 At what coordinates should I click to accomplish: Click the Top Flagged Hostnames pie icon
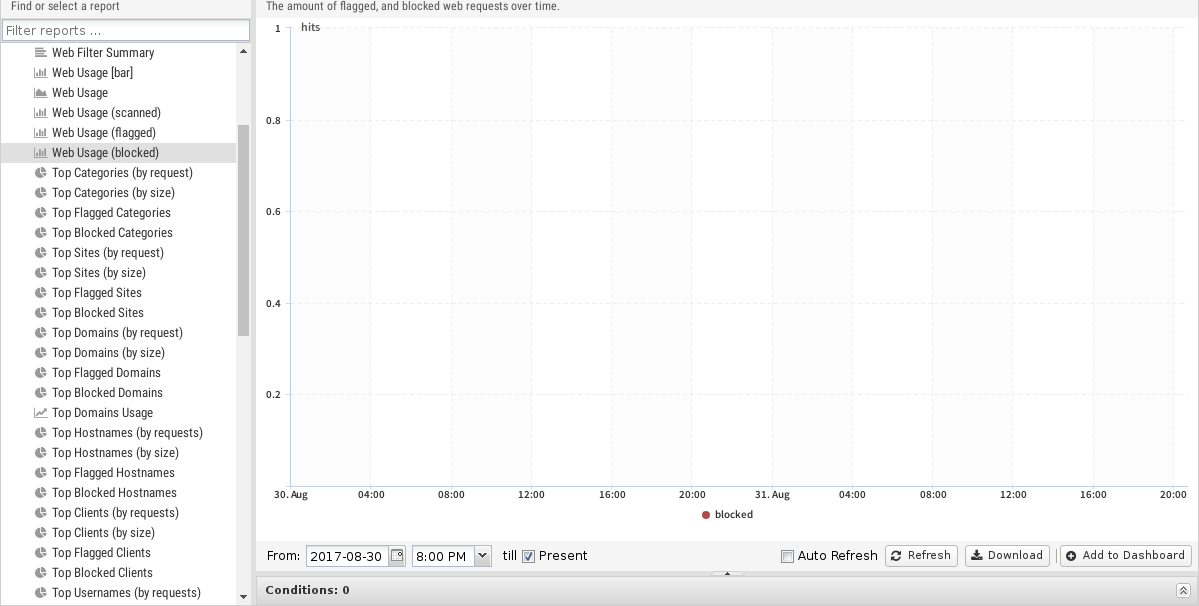coord(41,472)
